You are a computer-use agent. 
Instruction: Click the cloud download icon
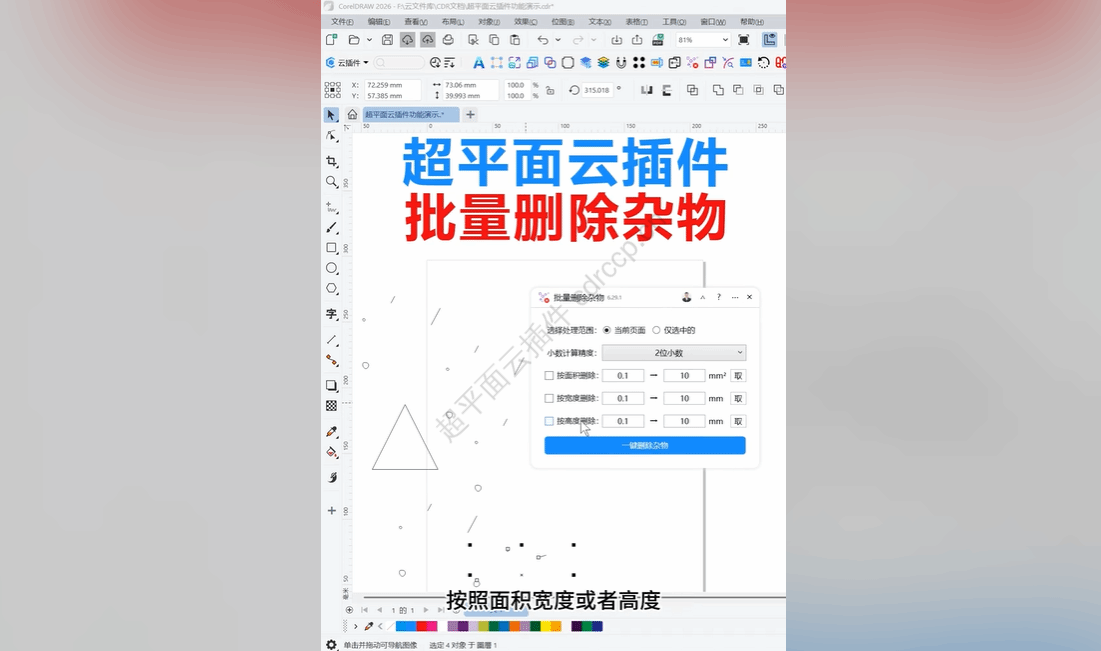pyautogui.click(x=407, y=40)
